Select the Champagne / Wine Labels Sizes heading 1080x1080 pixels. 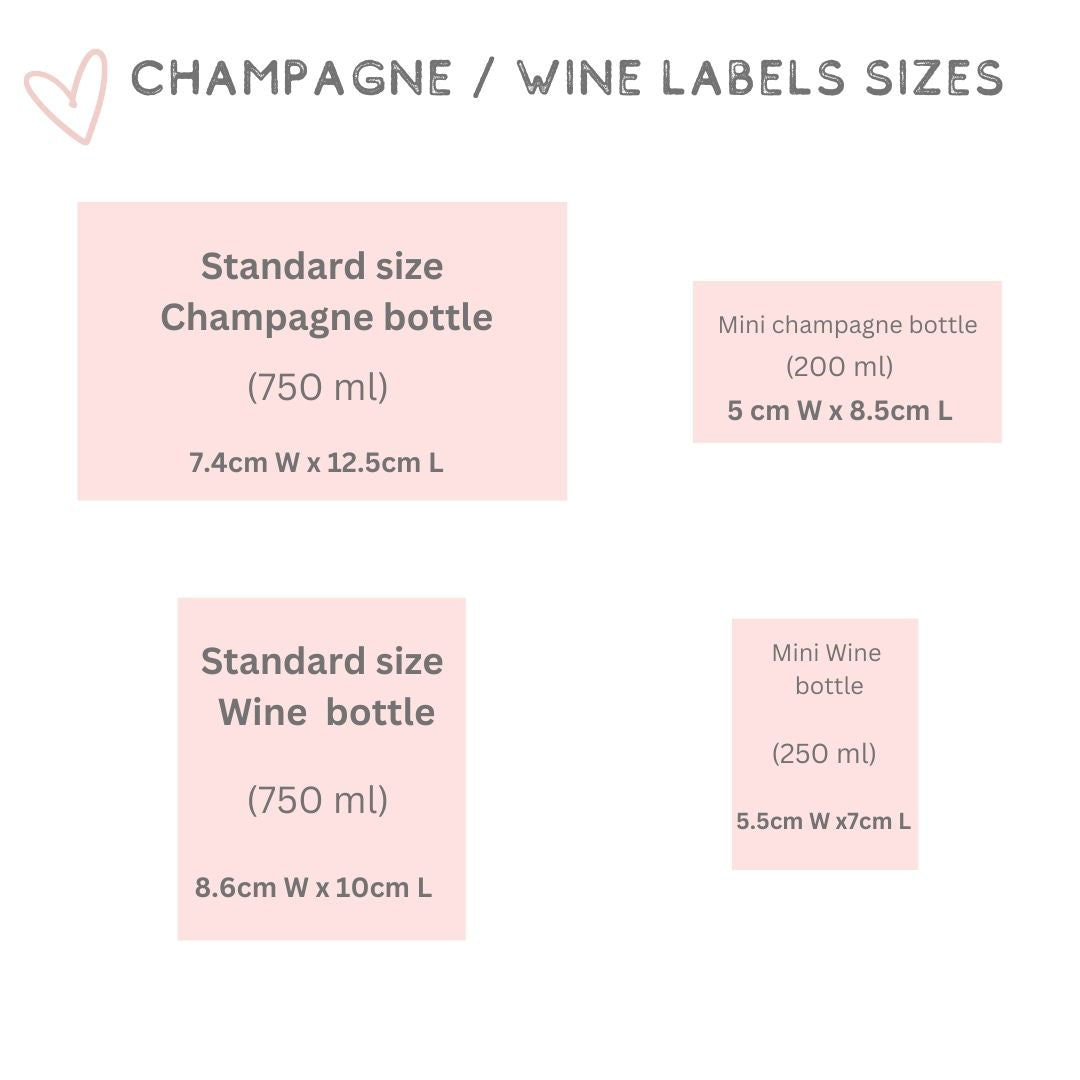click(567, 78)
